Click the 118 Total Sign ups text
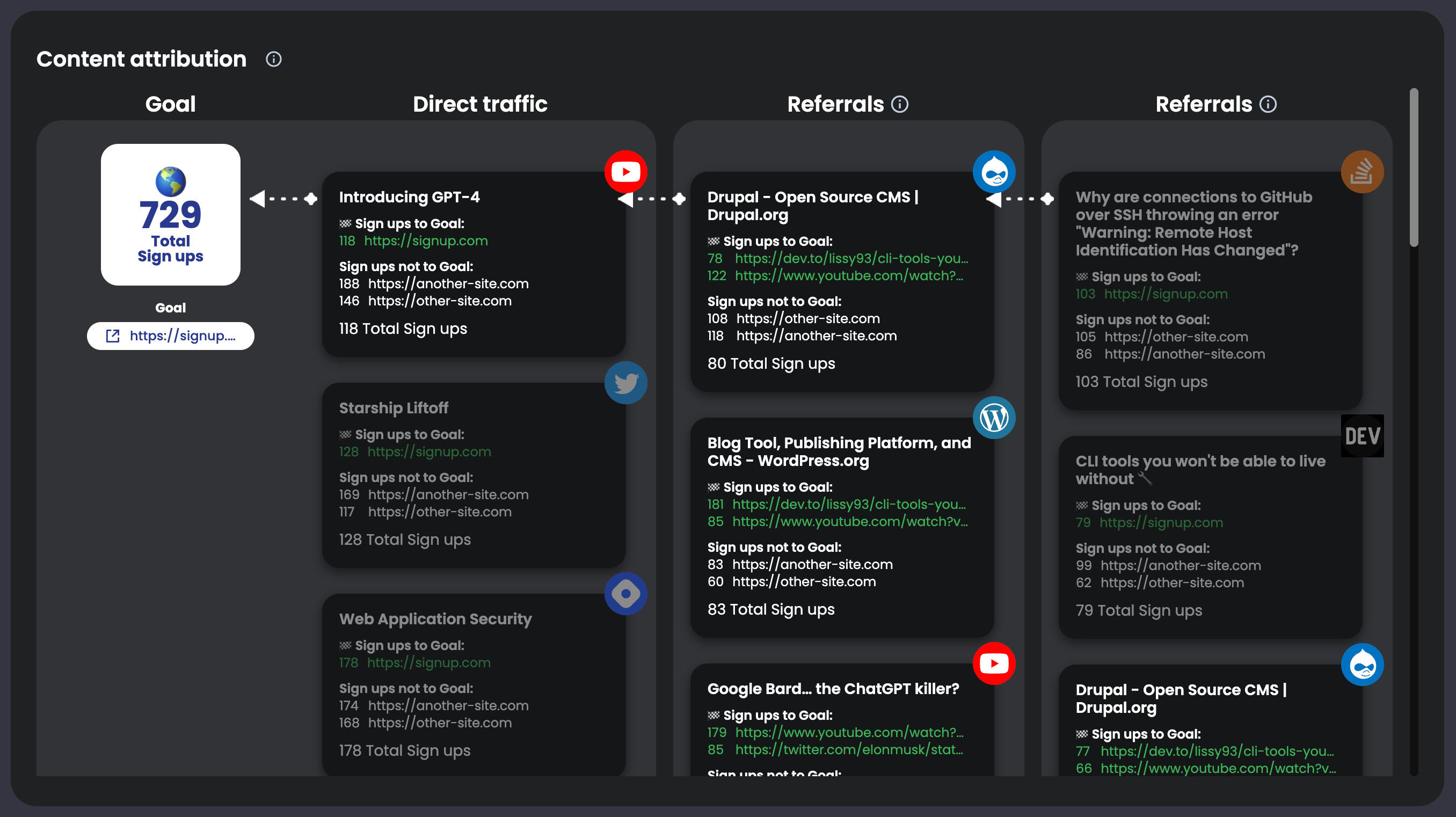Image resolution: width=1456 pixels, height=817 pixels. [x=403, y=329]
